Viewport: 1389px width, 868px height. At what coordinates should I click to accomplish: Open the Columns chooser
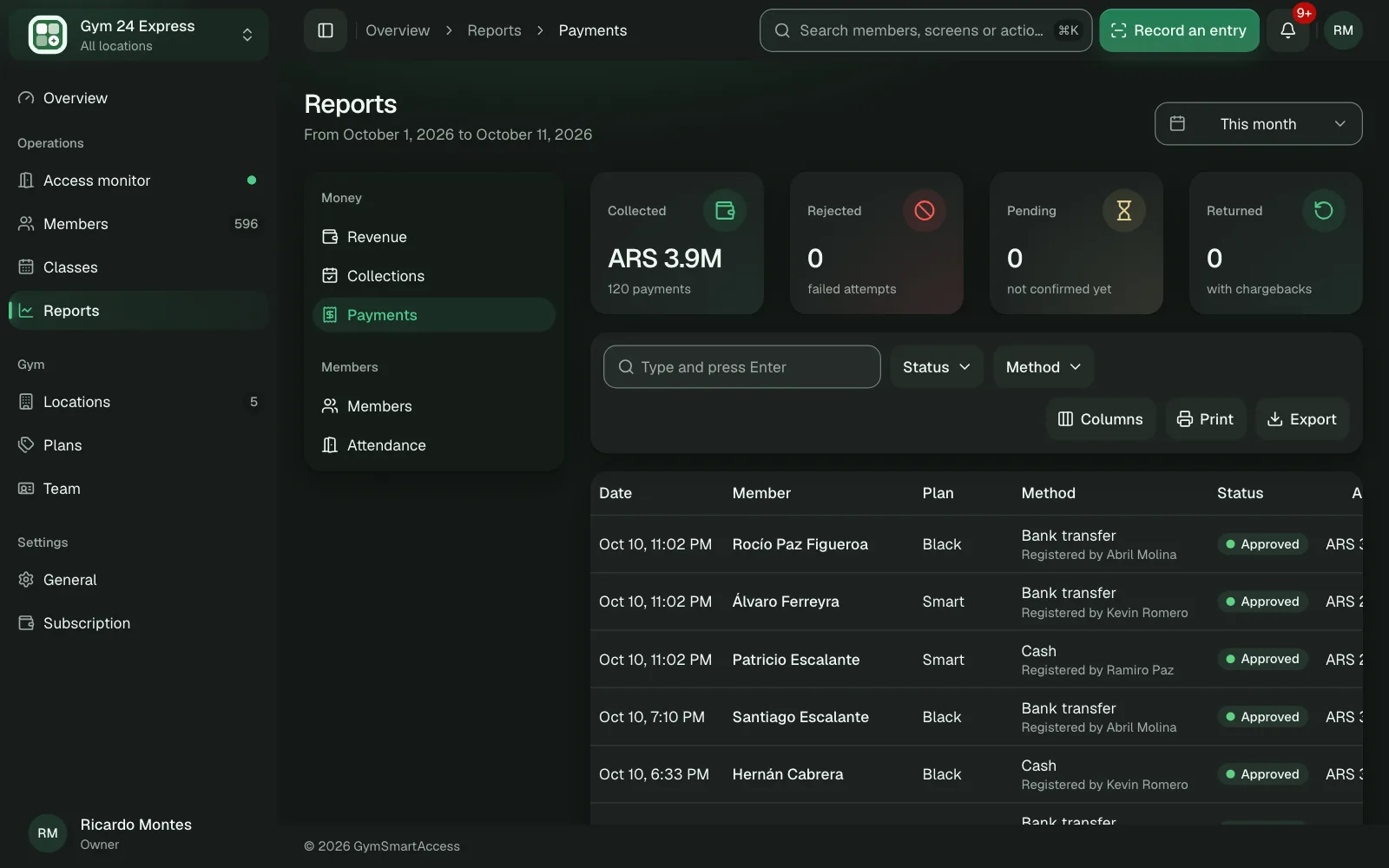1100,419
